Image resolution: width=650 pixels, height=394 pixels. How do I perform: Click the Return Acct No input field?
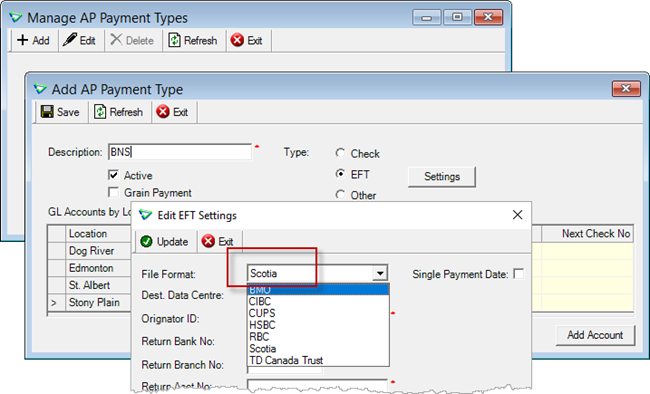click(318, 384)
